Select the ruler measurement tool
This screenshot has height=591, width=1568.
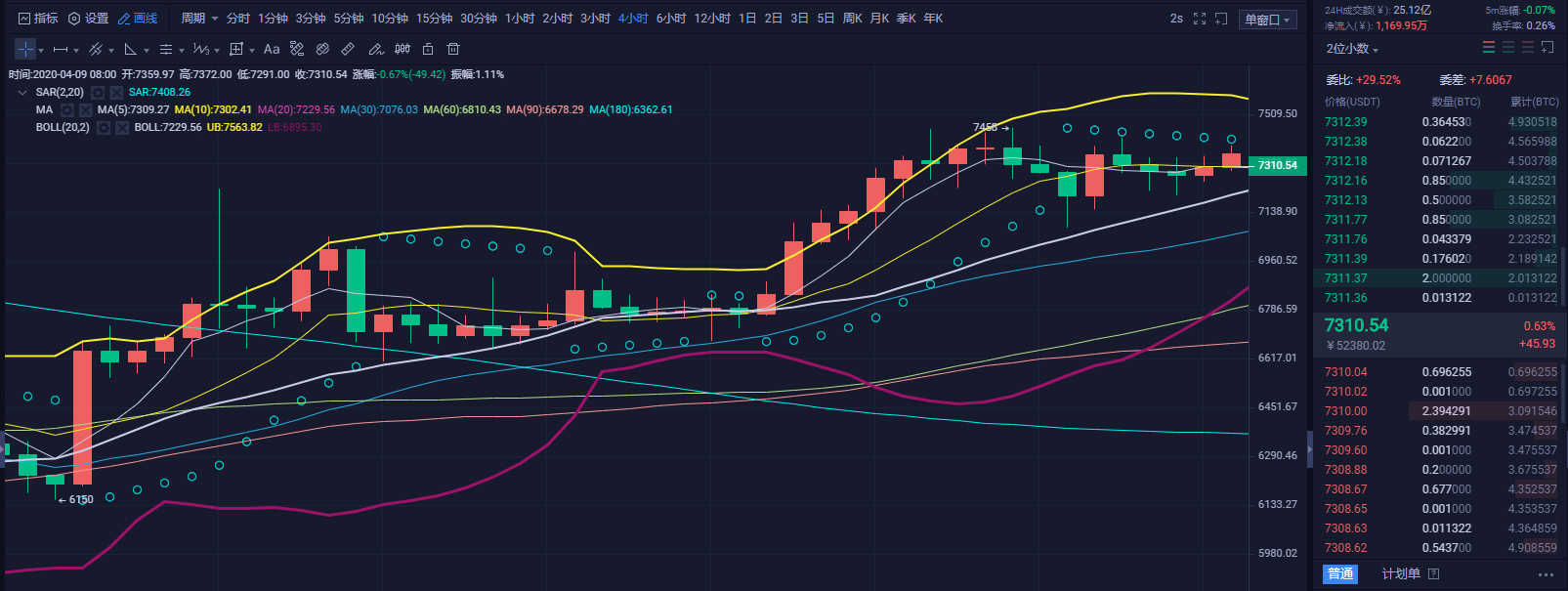[348, 49]
